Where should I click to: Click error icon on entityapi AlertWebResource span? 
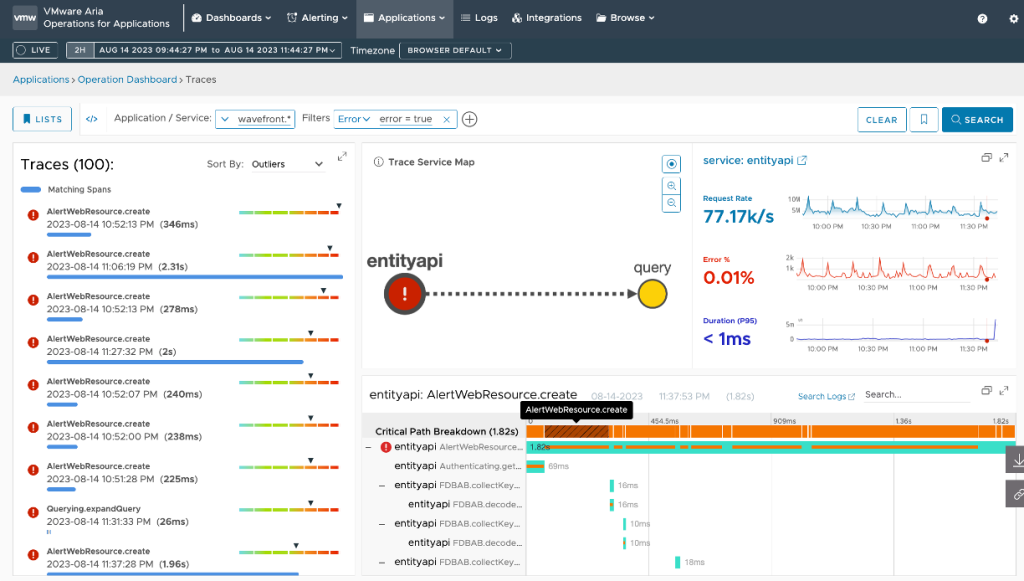coord(386,447)
